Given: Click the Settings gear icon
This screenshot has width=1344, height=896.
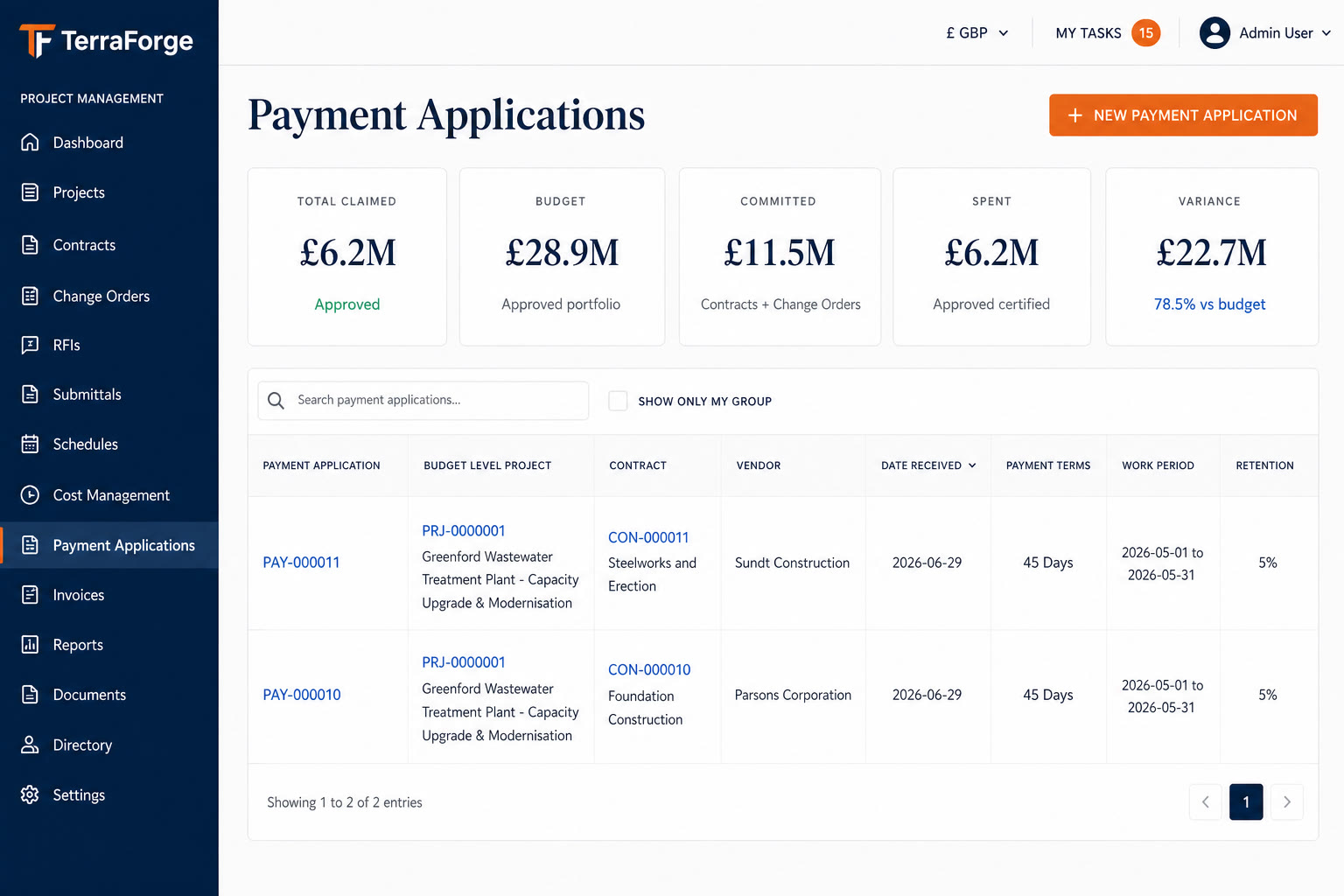Looking at the screenshot, I should (30, 794).
